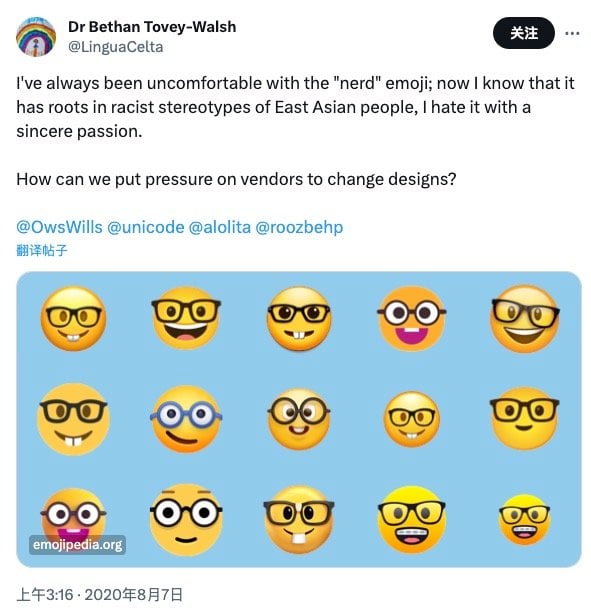Click the bottom-right small nerd emoji with braces
591x612 pixels.
point(524,519)
